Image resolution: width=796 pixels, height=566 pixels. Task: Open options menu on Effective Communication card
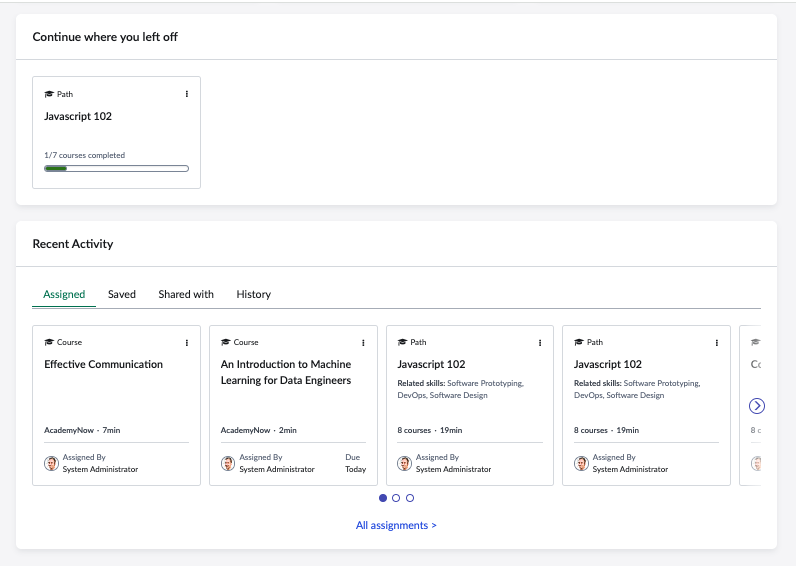[187, 343]
